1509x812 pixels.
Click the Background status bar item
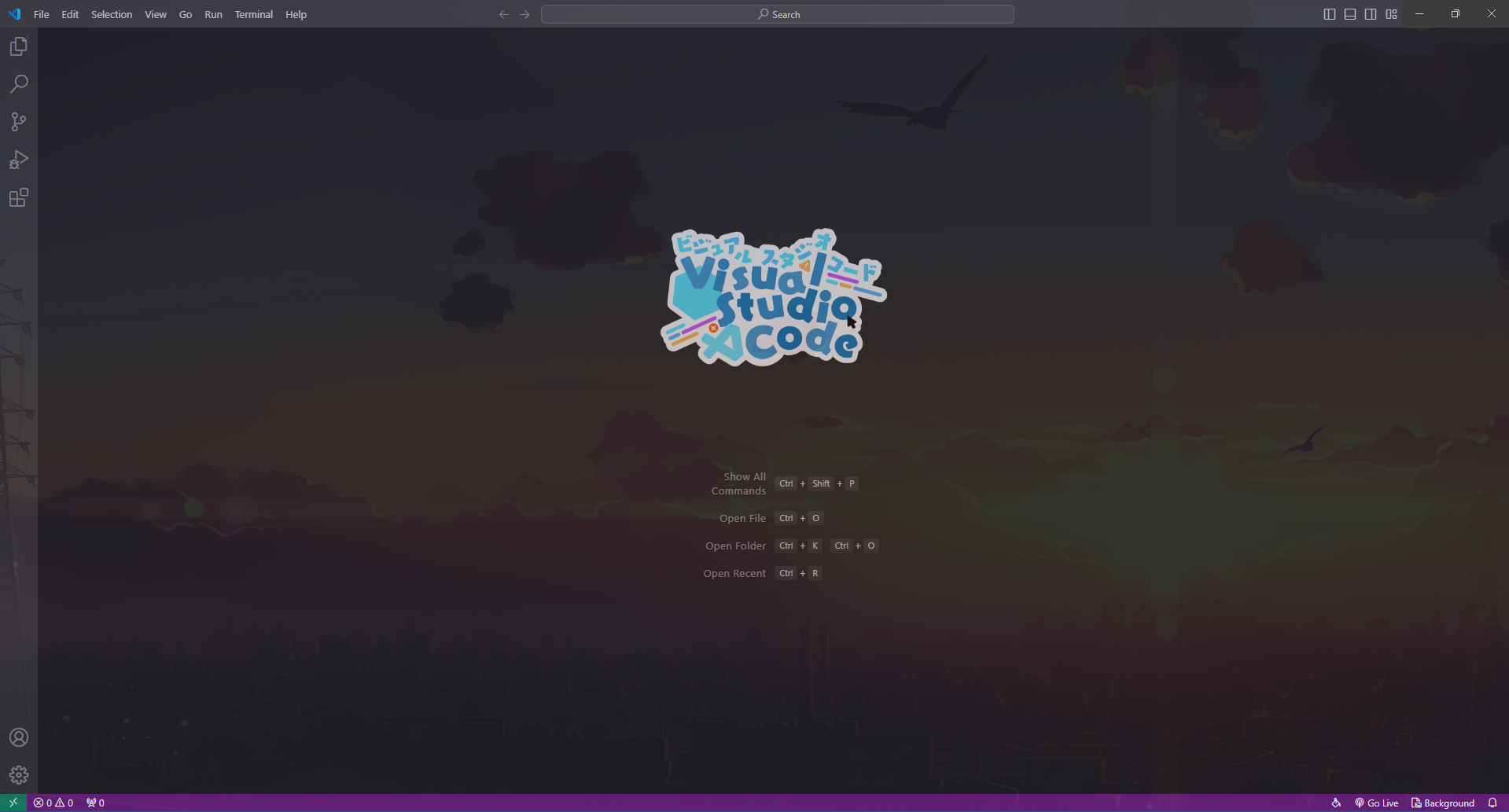tap(1443, 803)
